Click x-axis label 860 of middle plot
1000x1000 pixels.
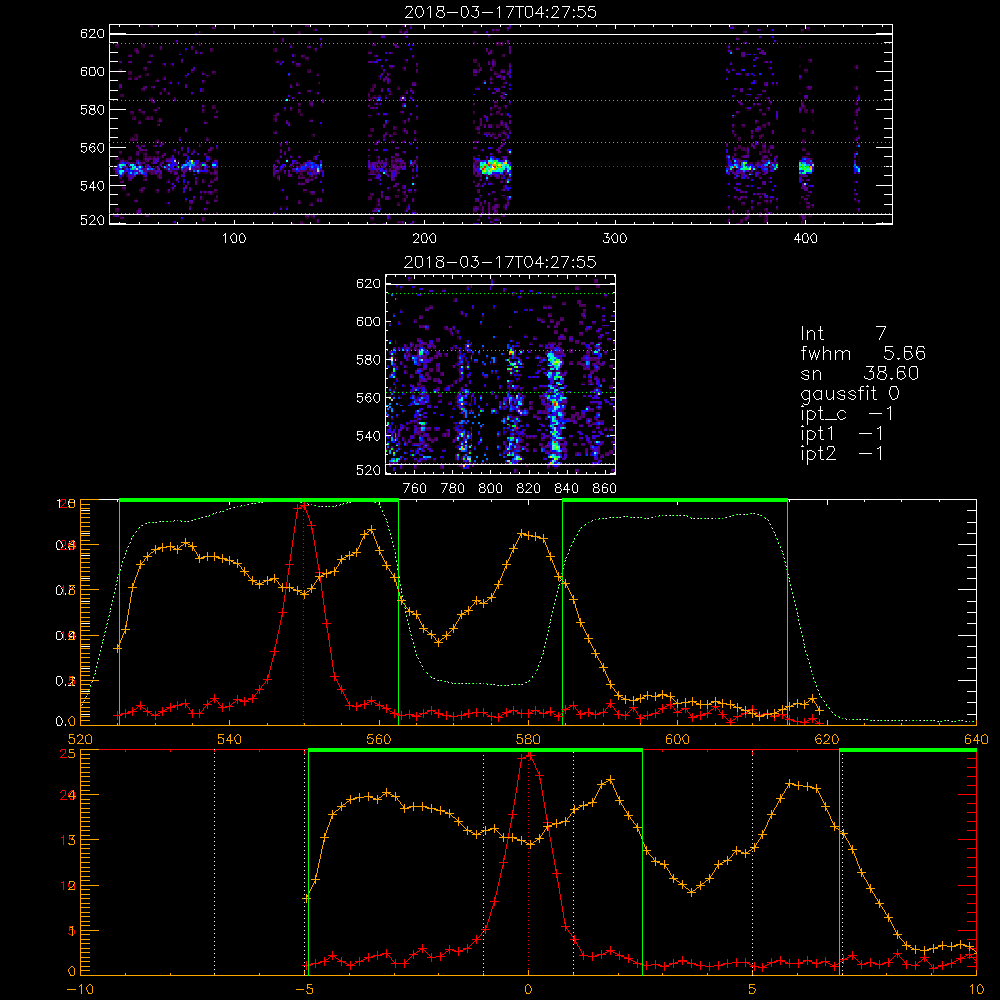pyautogui.click(x=605, y=489)
